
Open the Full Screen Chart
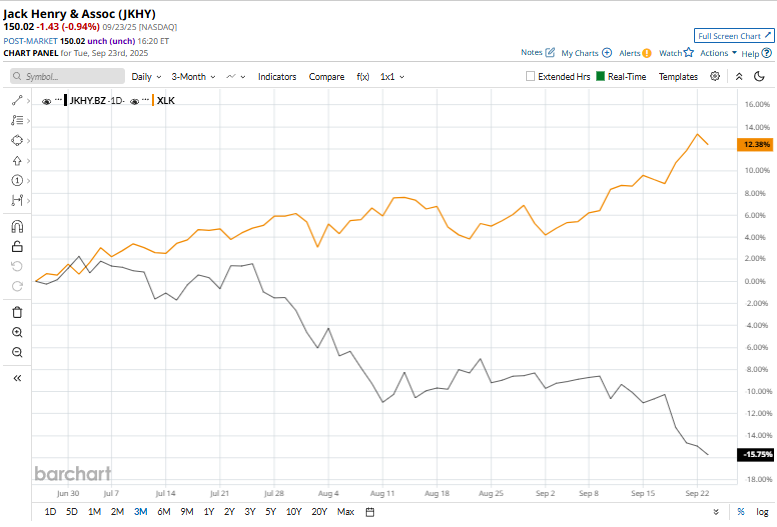click(x=734, y=36)
